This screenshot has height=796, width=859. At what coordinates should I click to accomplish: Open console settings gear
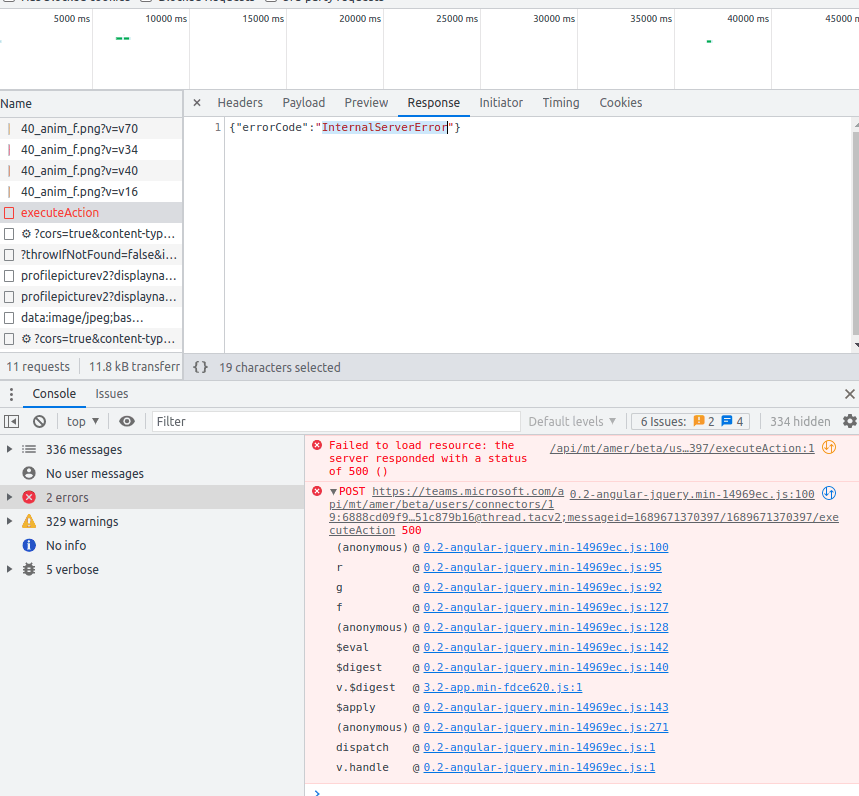(850, 421)
